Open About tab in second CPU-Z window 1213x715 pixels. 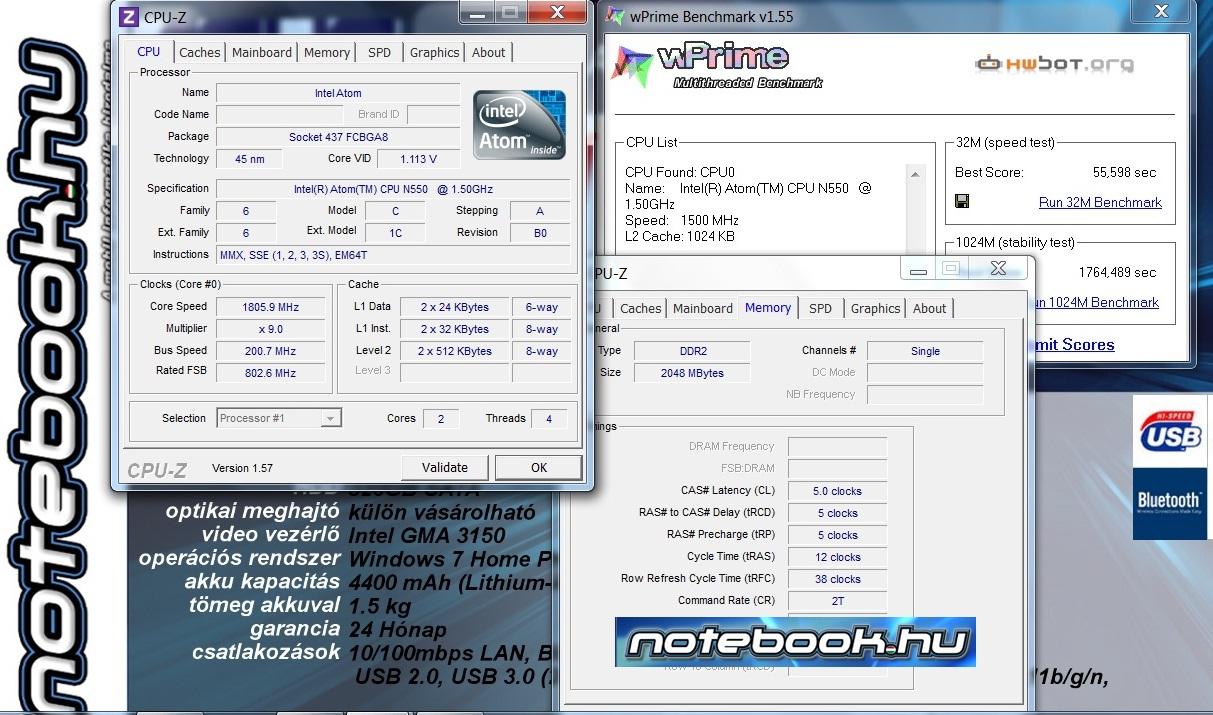930,309
